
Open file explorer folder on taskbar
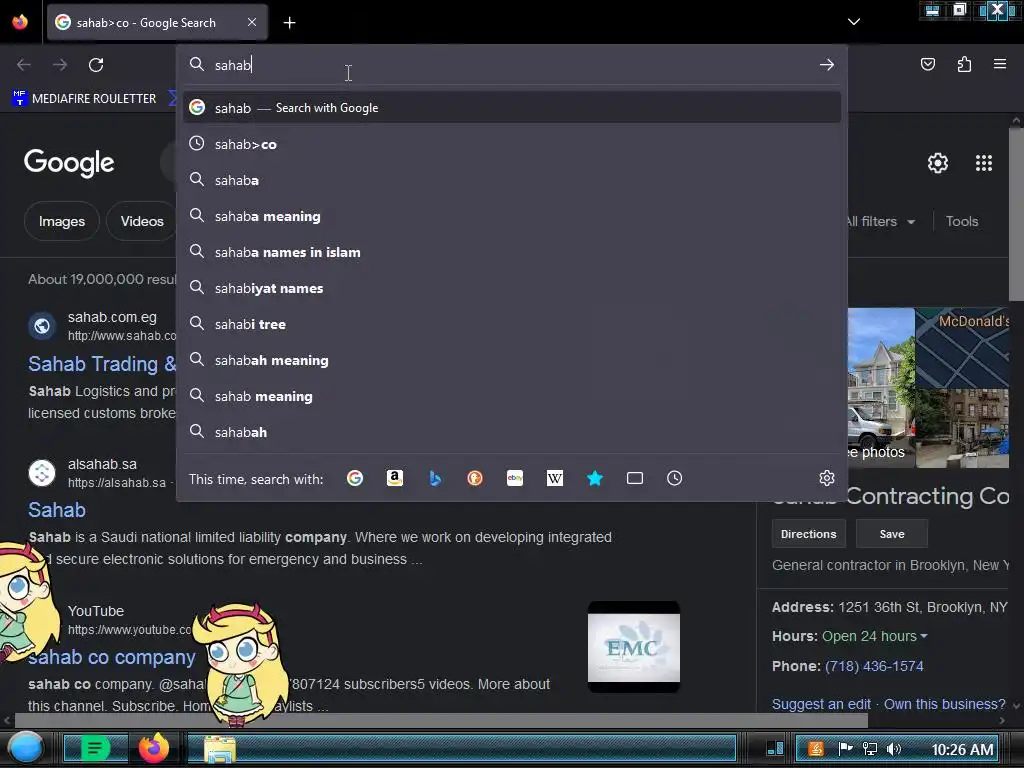coord(220,749)
